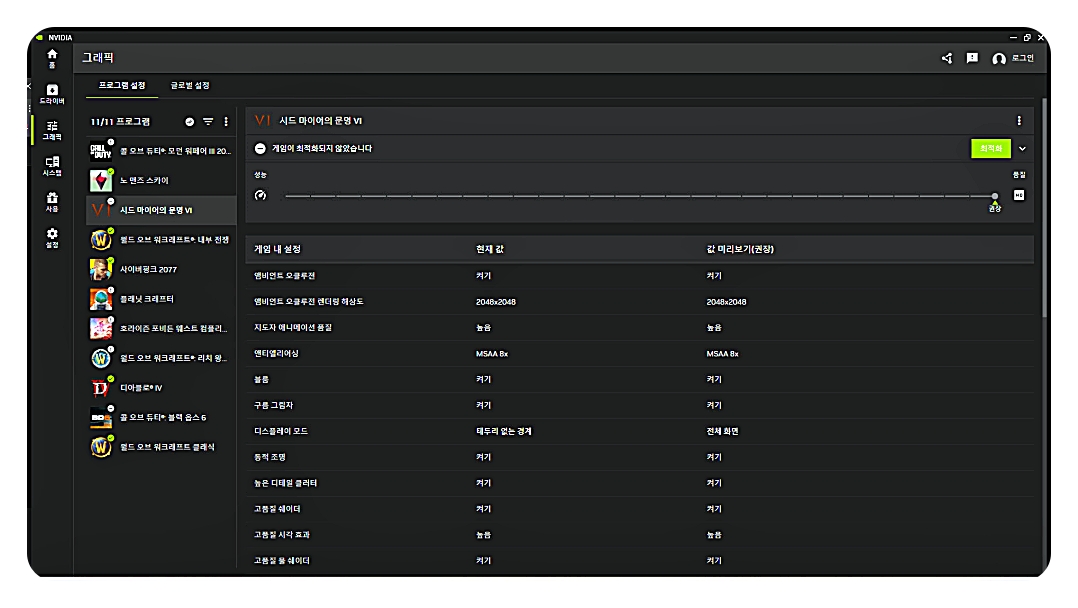Click the 11/11 프로그램 count label
Screen dimensions: 1078x608
(x=120, y=122)
